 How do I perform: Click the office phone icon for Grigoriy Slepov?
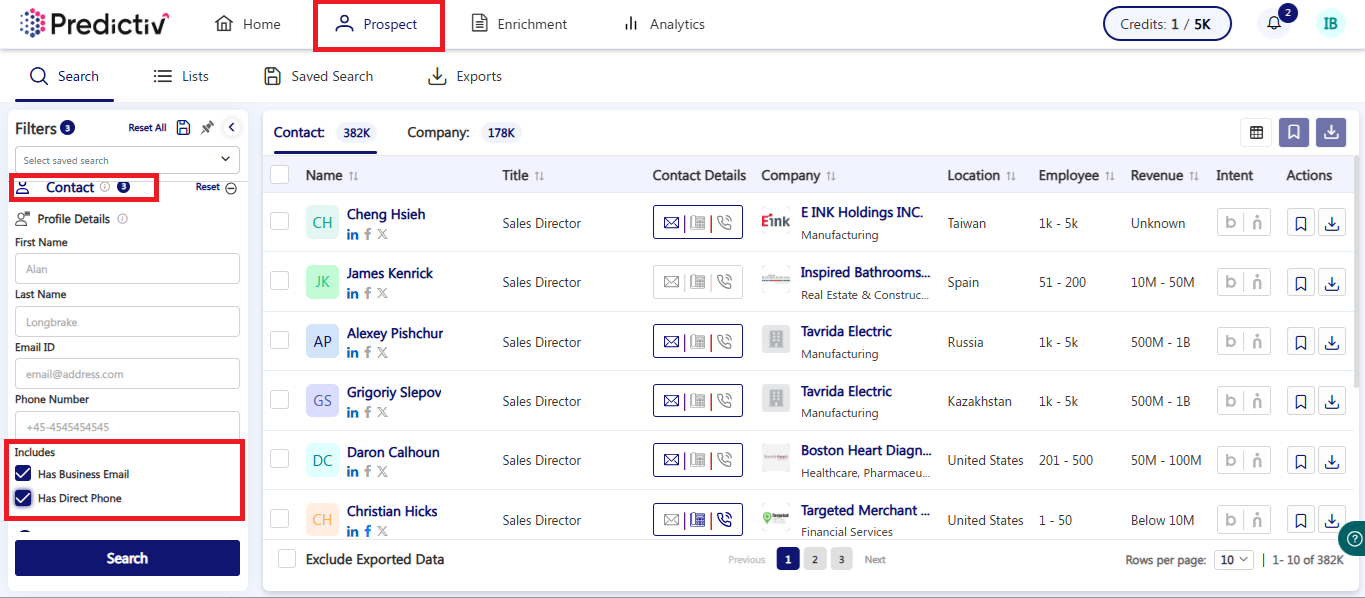coord(698,401)
